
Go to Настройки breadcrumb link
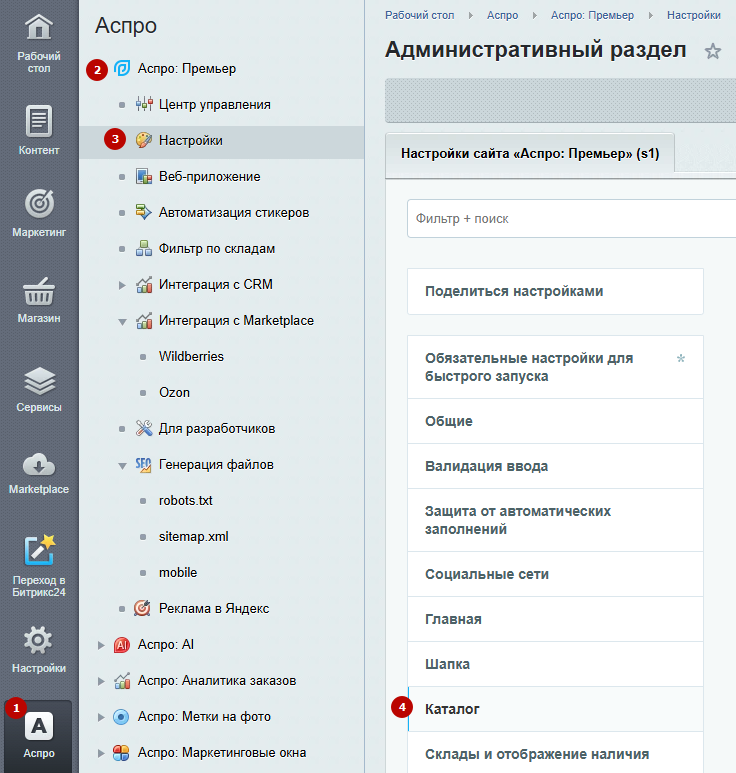tap(694, 15)
